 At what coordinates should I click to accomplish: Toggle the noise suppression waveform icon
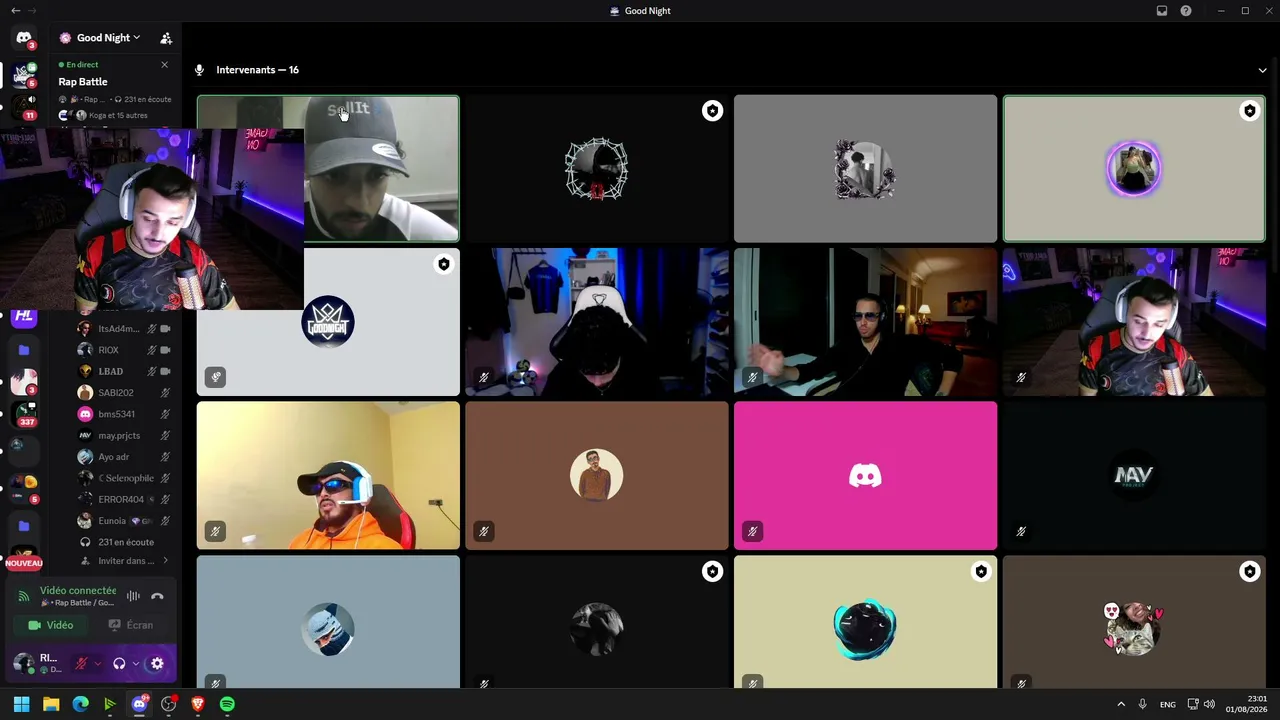click(133, 596)
